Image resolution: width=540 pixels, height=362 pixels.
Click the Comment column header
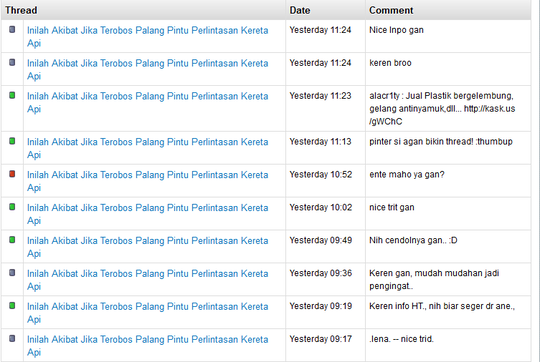[x=391, y=10]
